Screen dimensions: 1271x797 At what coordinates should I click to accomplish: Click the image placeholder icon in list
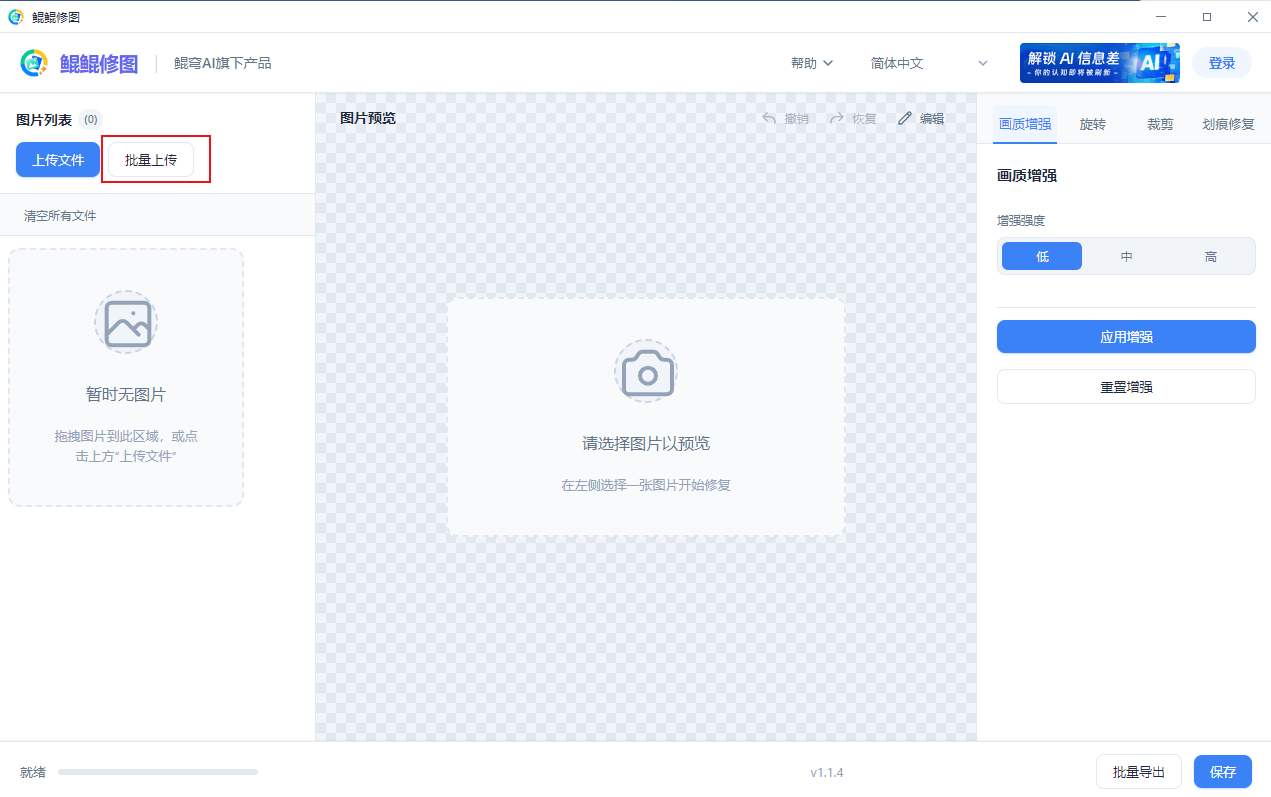click(x=126, y=322)
